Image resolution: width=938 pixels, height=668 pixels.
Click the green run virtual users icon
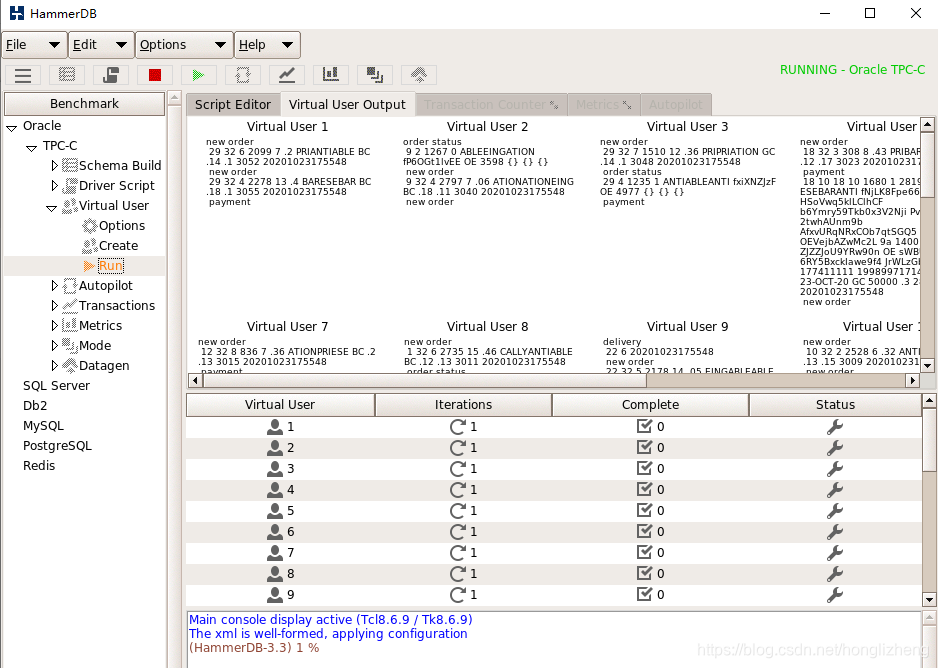[199, 75]
